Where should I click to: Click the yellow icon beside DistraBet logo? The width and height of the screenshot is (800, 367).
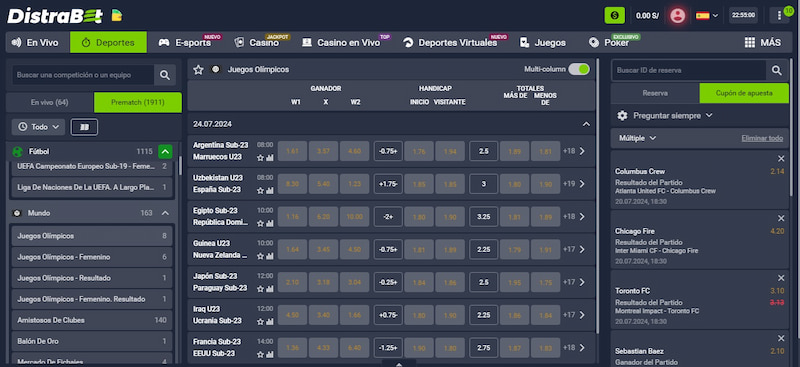point(117,15)
